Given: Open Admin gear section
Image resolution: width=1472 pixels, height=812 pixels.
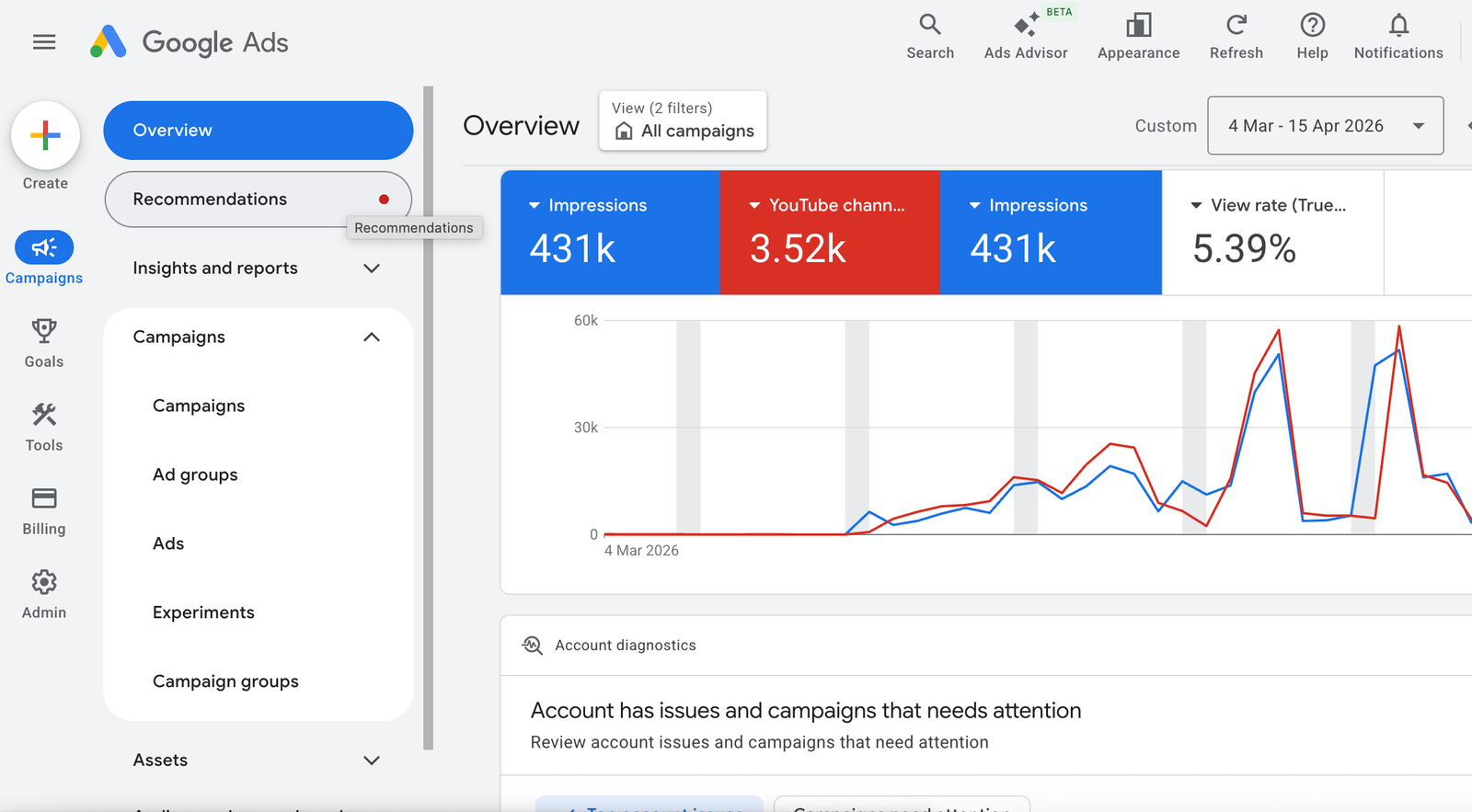Looking at the screenshot, I should tap(44, 594).
